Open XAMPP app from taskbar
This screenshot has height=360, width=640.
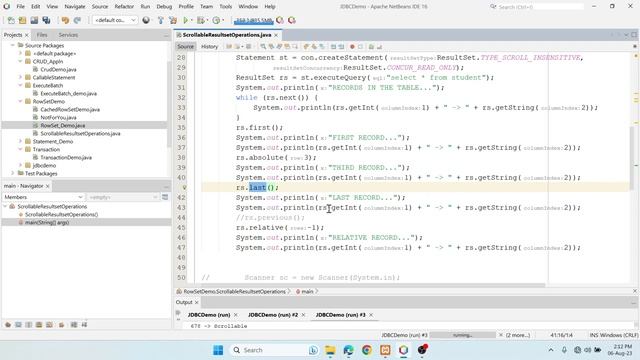[x=385, y=350]
